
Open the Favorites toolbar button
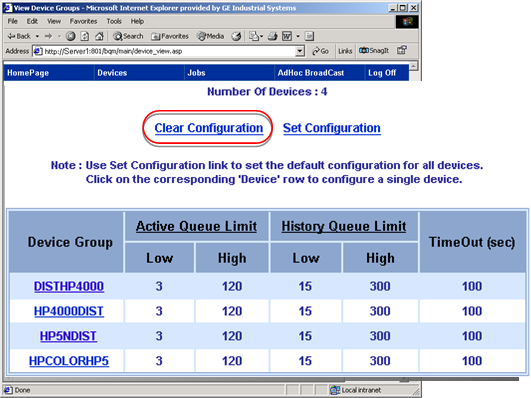pyautogui.click(x=170, y=36)
